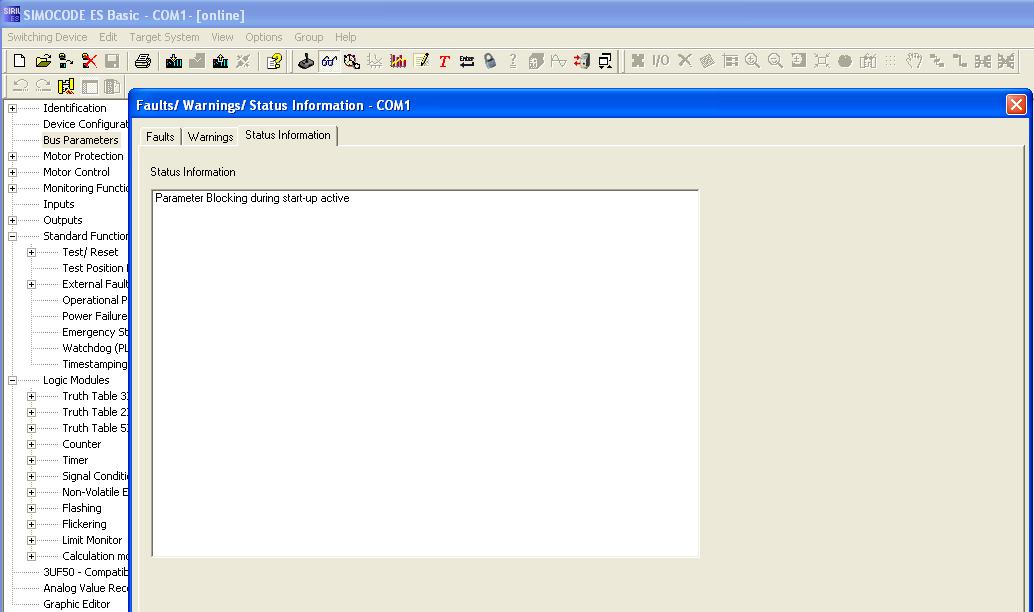Viewport: 1034px width, 612px height.
Task: Close the Faults/Warnings/Status Information dialog
Action: tap(1016, 104)
